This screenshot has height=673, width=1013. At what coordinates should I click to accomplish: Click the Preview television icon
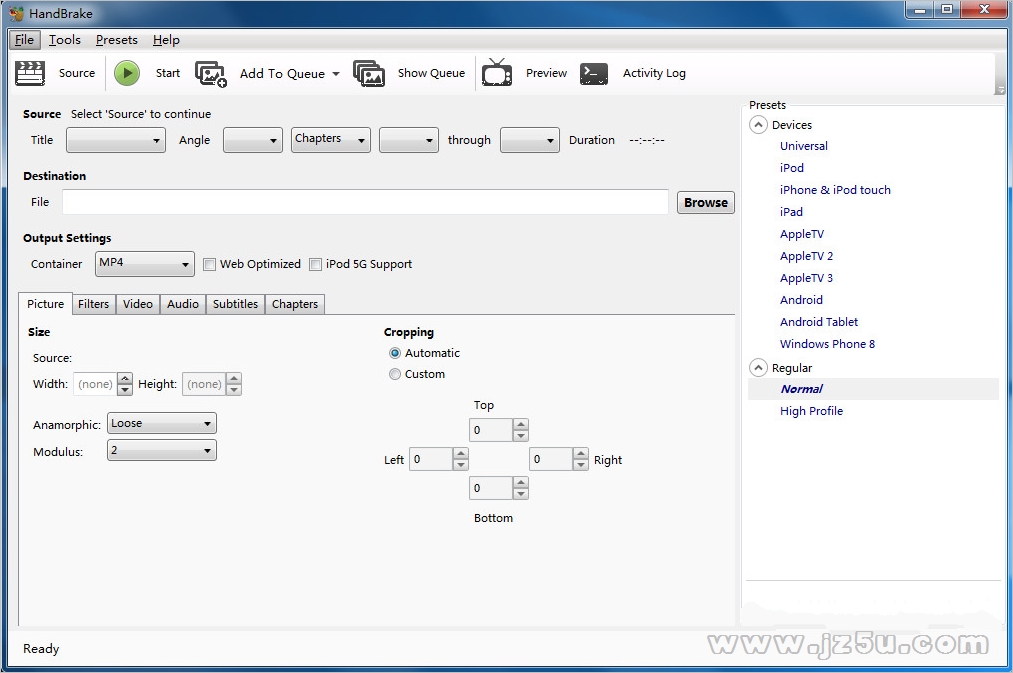[x=497, y=72]
